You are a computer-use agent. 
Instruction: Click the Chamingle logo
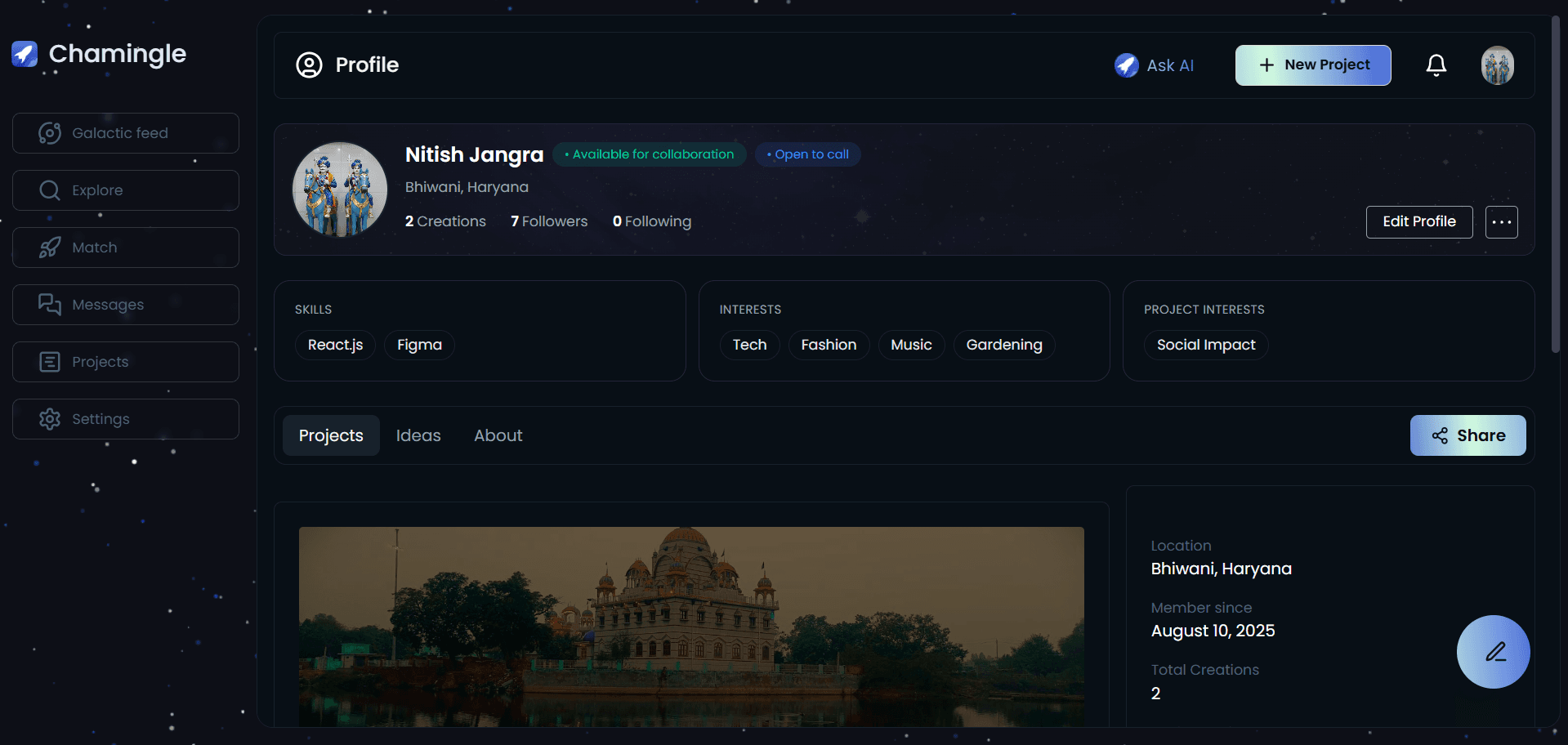coord(99,54)
